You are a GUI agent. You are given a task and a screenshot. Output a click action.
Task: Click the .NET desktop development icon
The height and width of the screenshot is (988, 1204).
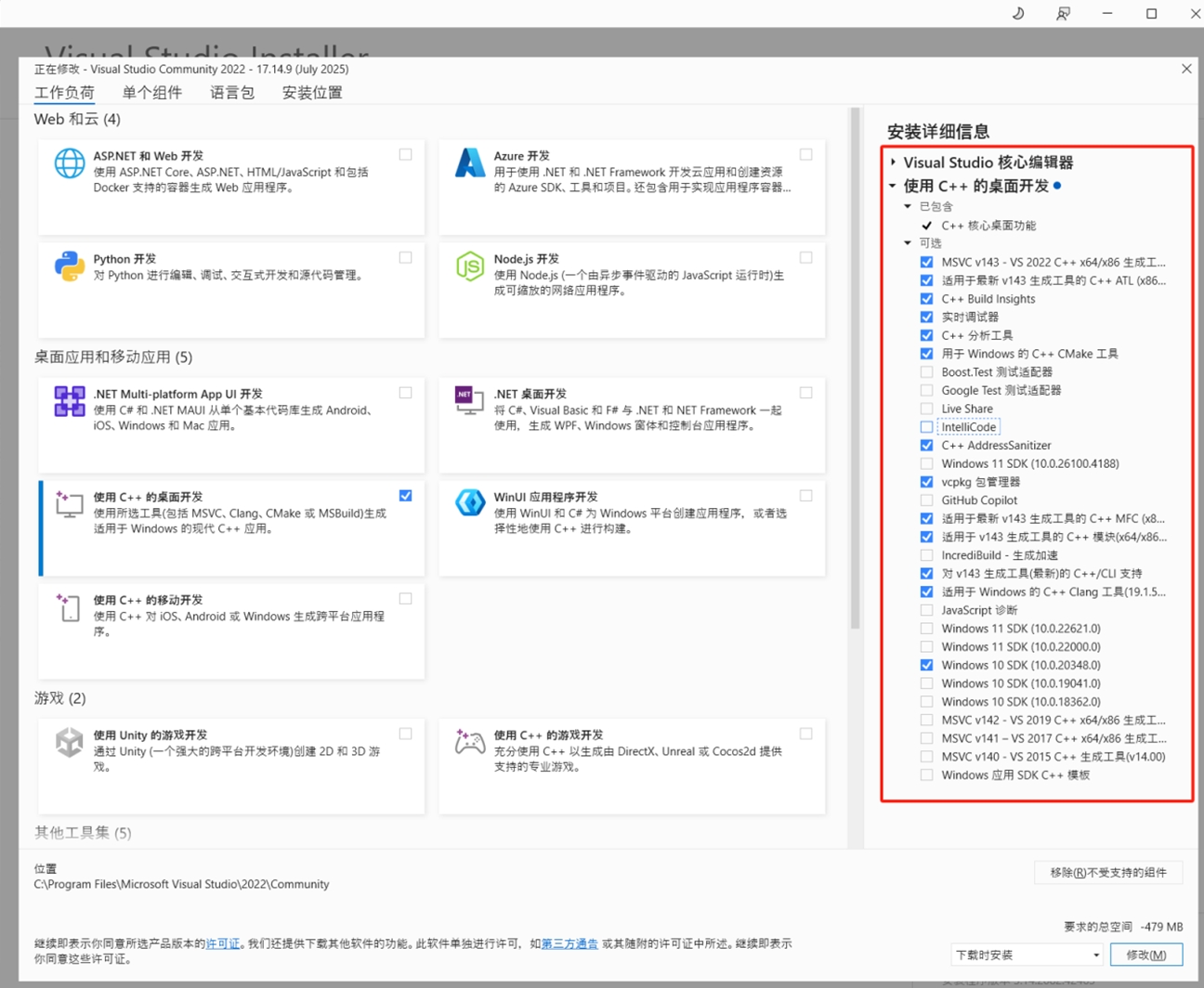coord(470,401)
